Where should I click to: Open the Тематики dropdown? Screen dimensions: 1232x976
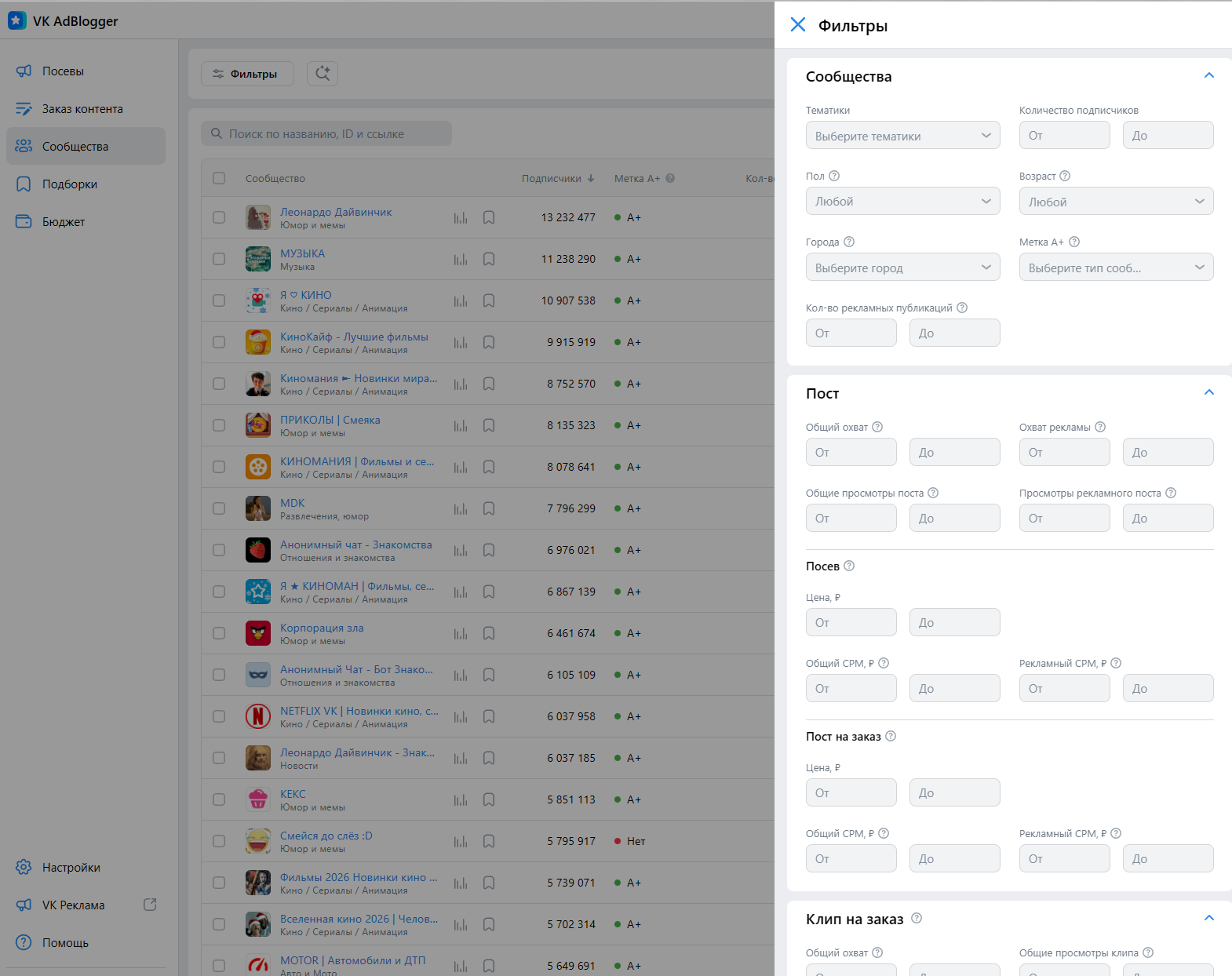click(902, 136)
